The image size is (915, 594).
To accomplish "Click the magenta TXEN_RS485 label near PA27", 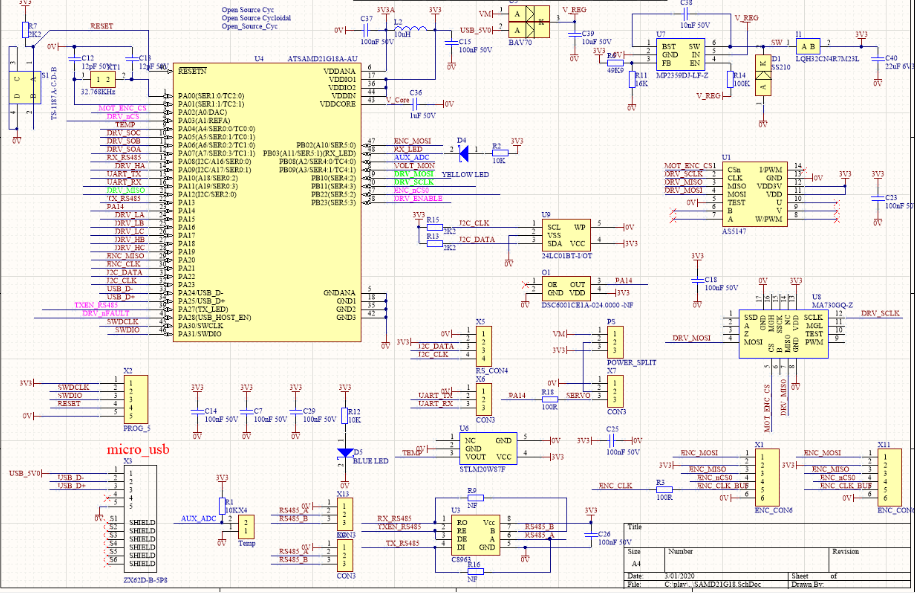I will pos(96,305).
